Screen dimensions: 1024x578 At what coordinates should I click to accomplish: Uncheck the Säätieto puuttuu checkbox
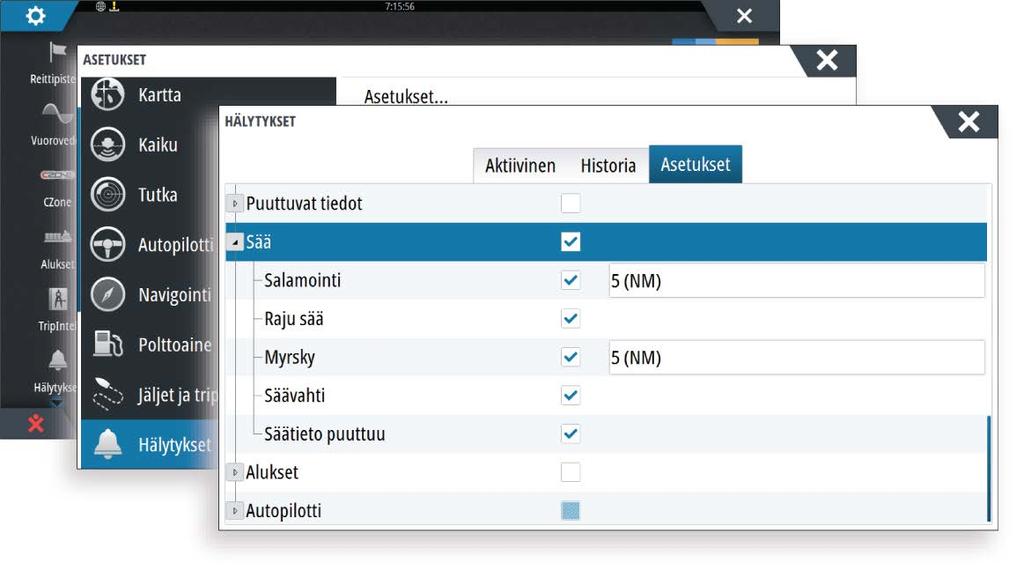tap(570, 434)
